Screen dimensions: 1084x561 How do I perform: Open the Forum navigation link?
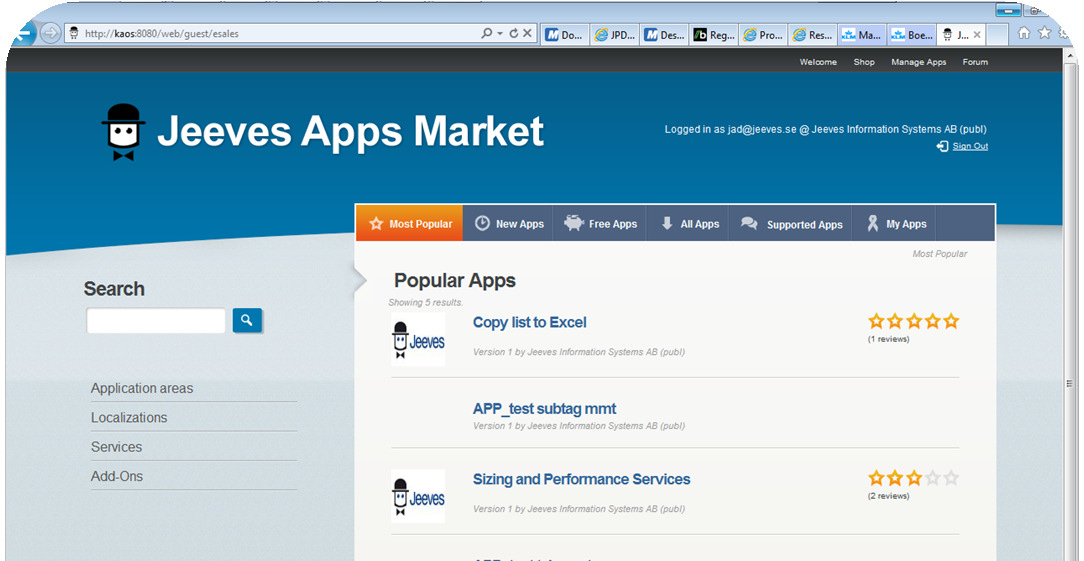point(975,62)
